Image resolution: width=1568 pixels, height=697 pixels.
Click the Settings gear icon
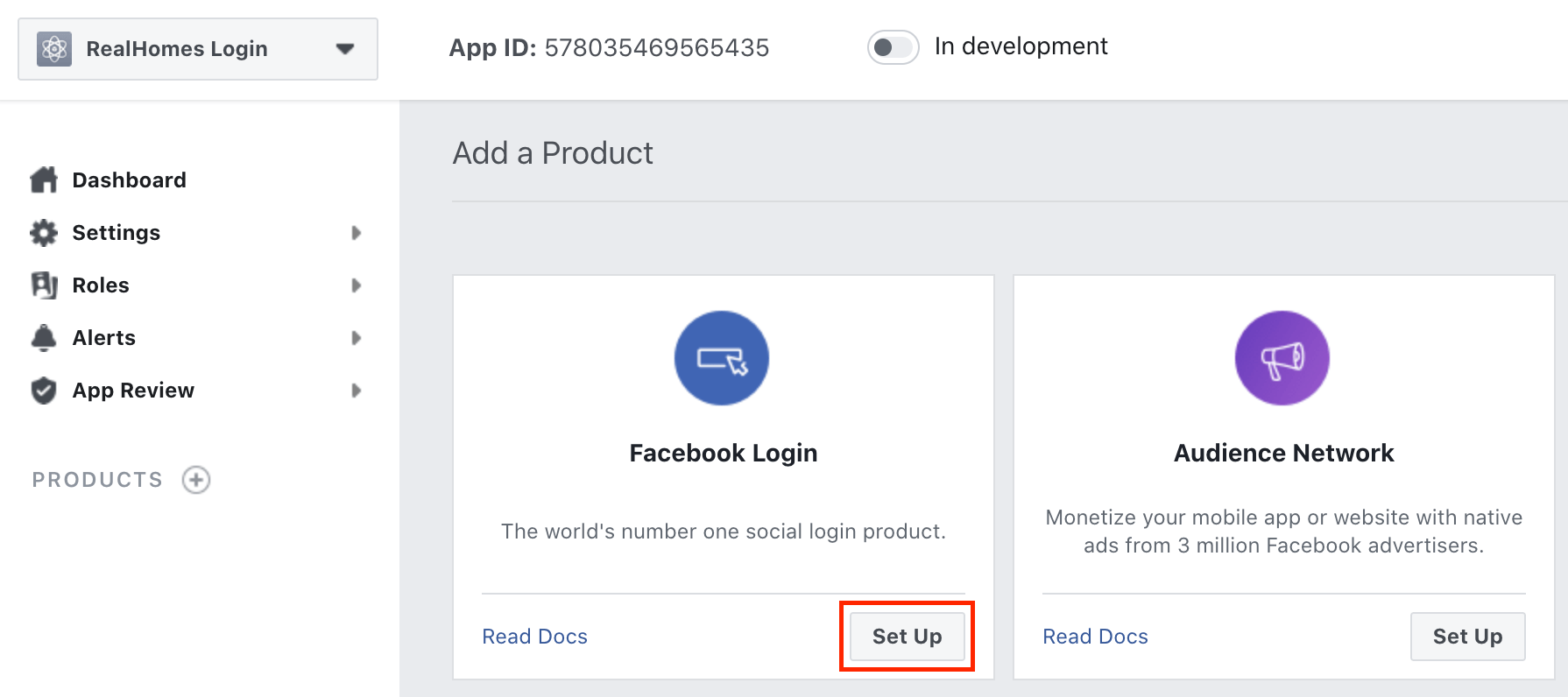[44, 232]
